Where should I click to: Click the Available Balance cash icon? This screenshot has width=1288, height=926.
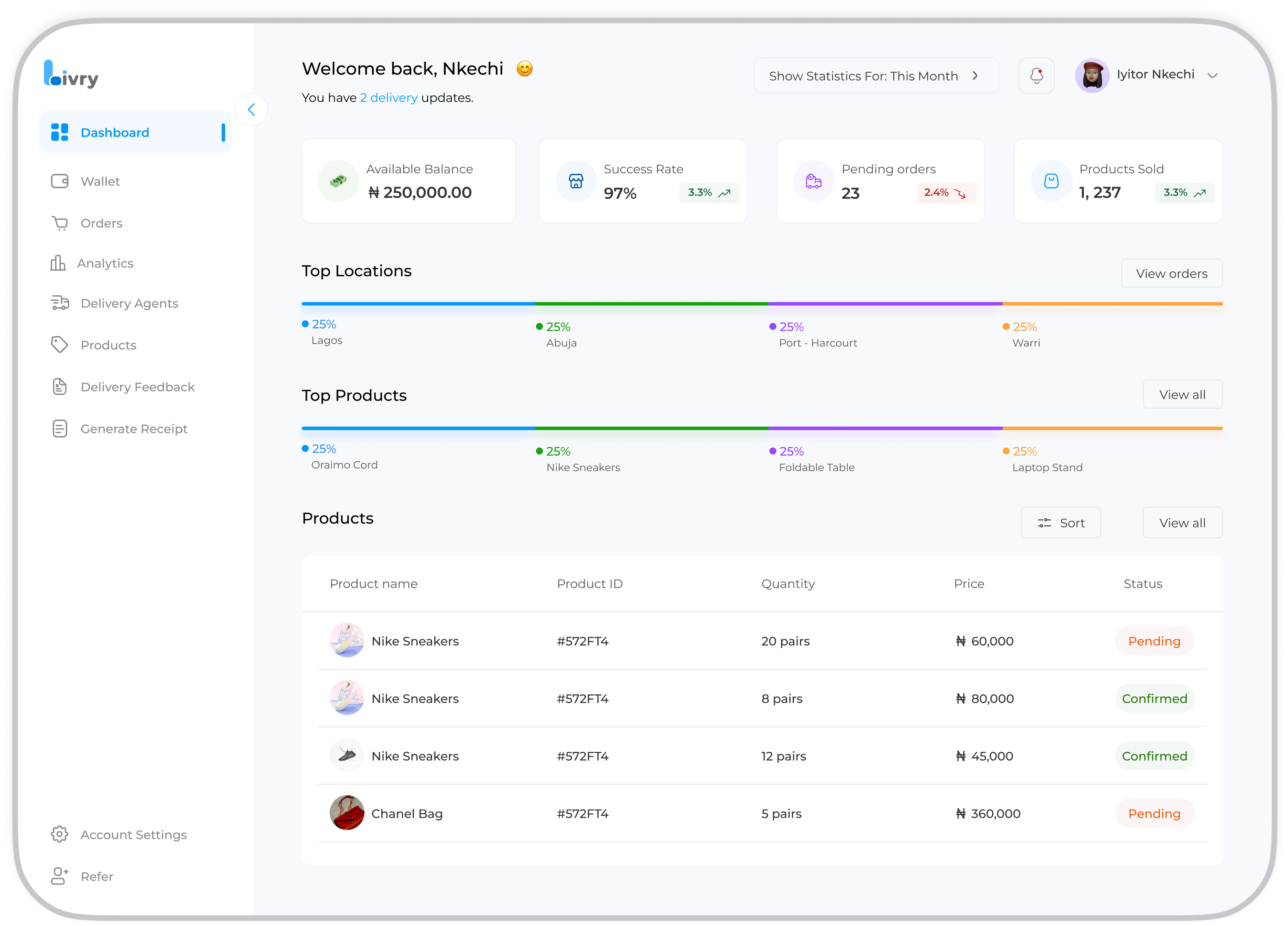338,181
